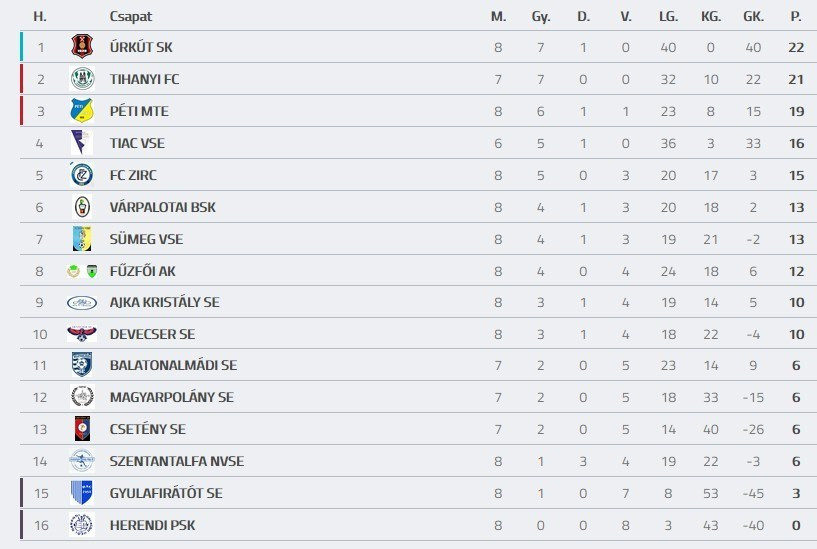Click the Sümeg VSE team logo
817x549 pixels.
point(82,239)
